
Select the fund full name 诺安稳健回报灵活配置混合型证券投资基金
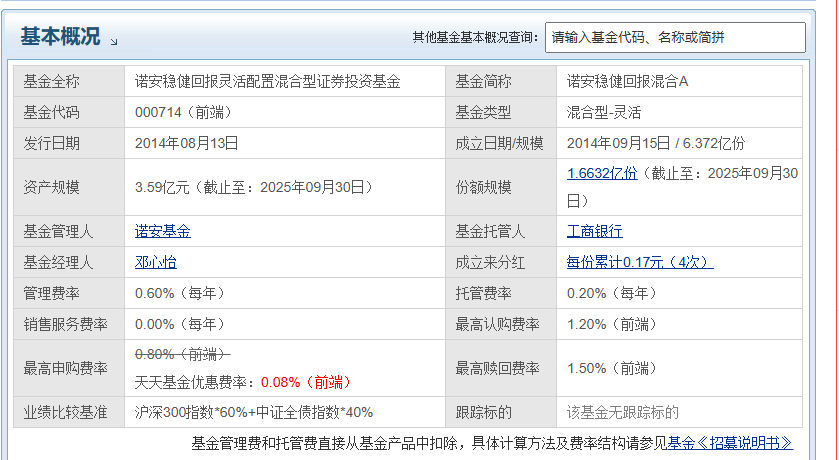pyautogui.click(x=268, y=82)
